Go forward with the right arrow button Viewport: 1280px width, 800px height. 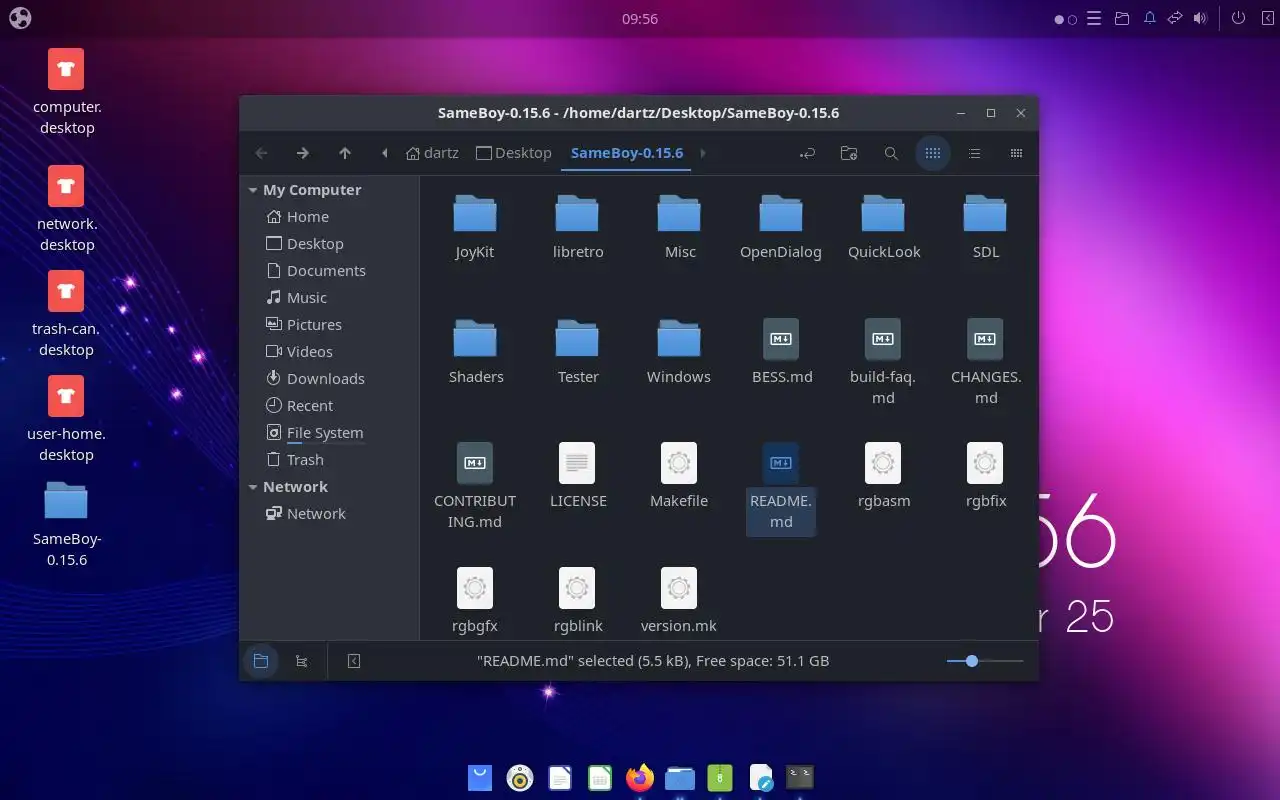(x=303, y=153)
